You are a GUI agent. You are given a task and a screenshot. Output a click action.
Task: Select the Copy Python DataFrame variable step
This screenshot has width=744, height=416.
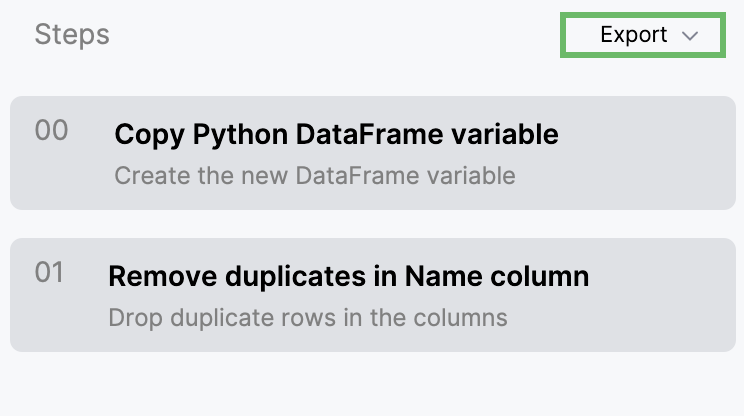pos(372,153)
